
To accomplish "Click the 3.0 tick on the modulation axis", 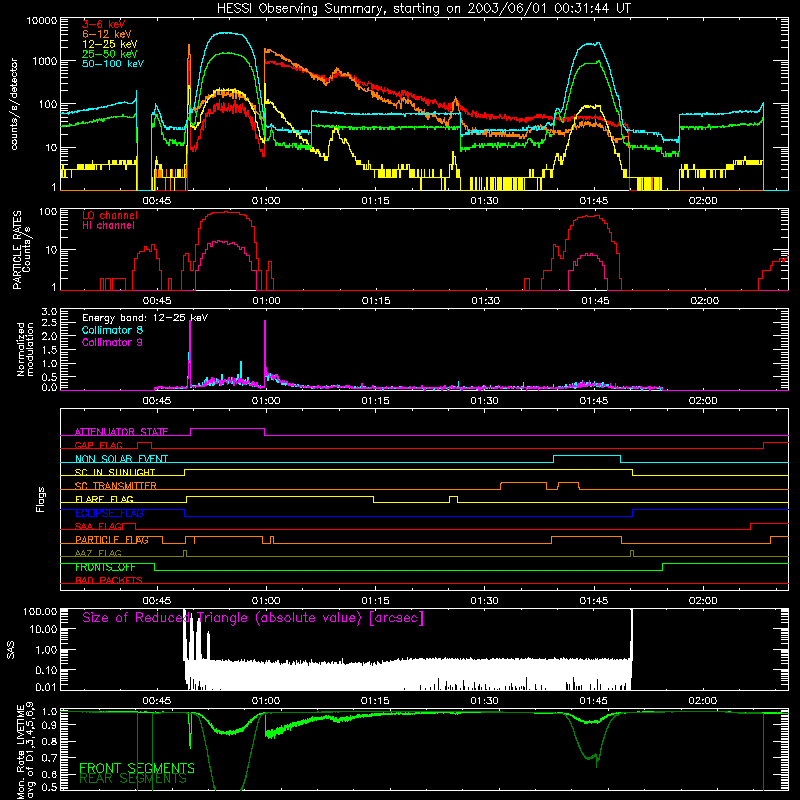I will point(49,312).
